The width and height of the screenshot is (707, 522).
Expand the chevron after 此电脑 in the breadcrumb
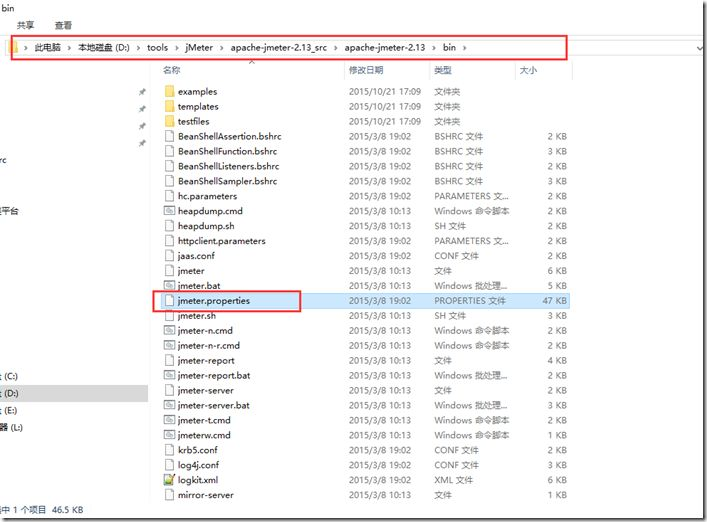click(x=69, y=47)
